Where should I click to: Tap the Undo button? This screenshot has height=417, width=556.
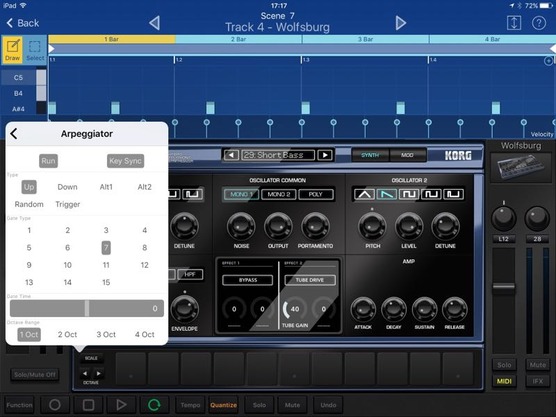tap(328, 405)
